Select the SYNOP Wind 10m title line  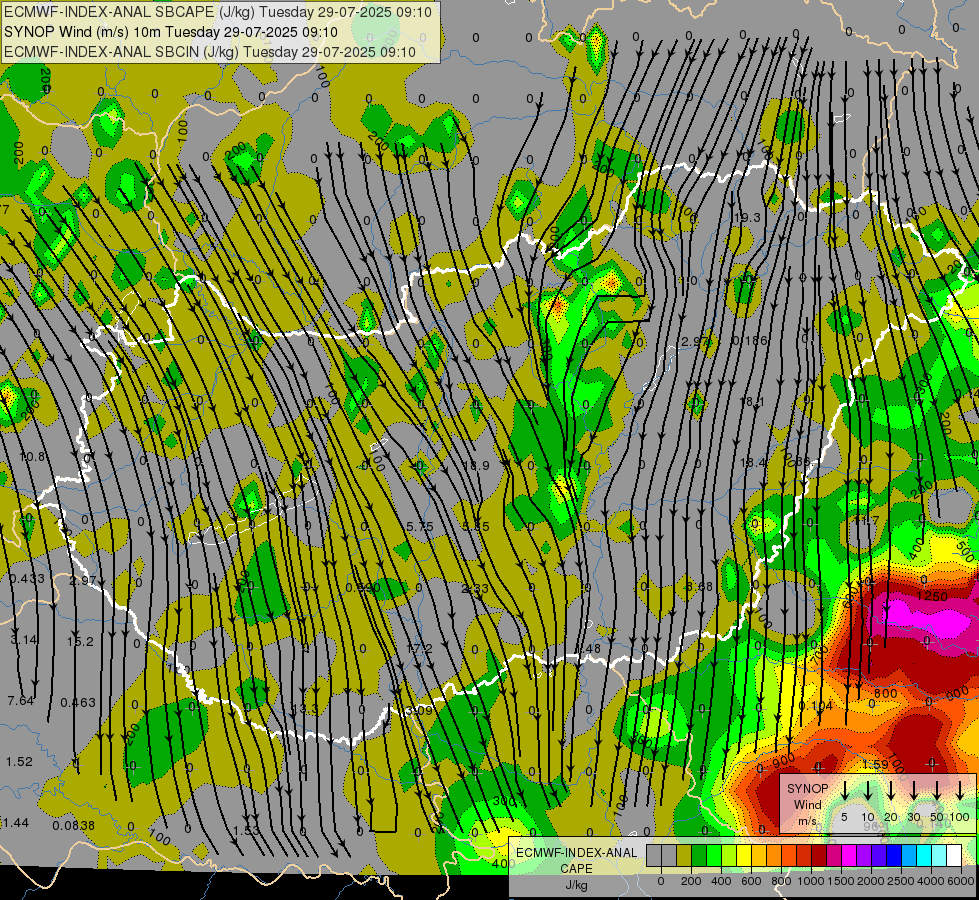pyautogui.click(x=171, y=32)
